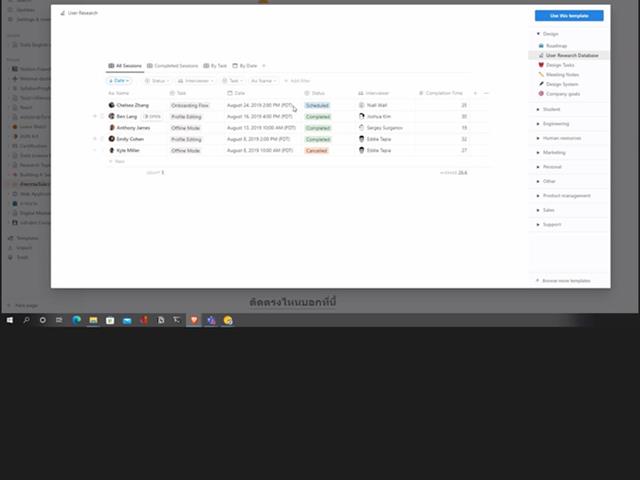The image size is (640, 480).
Task: Click the Status column header
Action: point(315,93)
